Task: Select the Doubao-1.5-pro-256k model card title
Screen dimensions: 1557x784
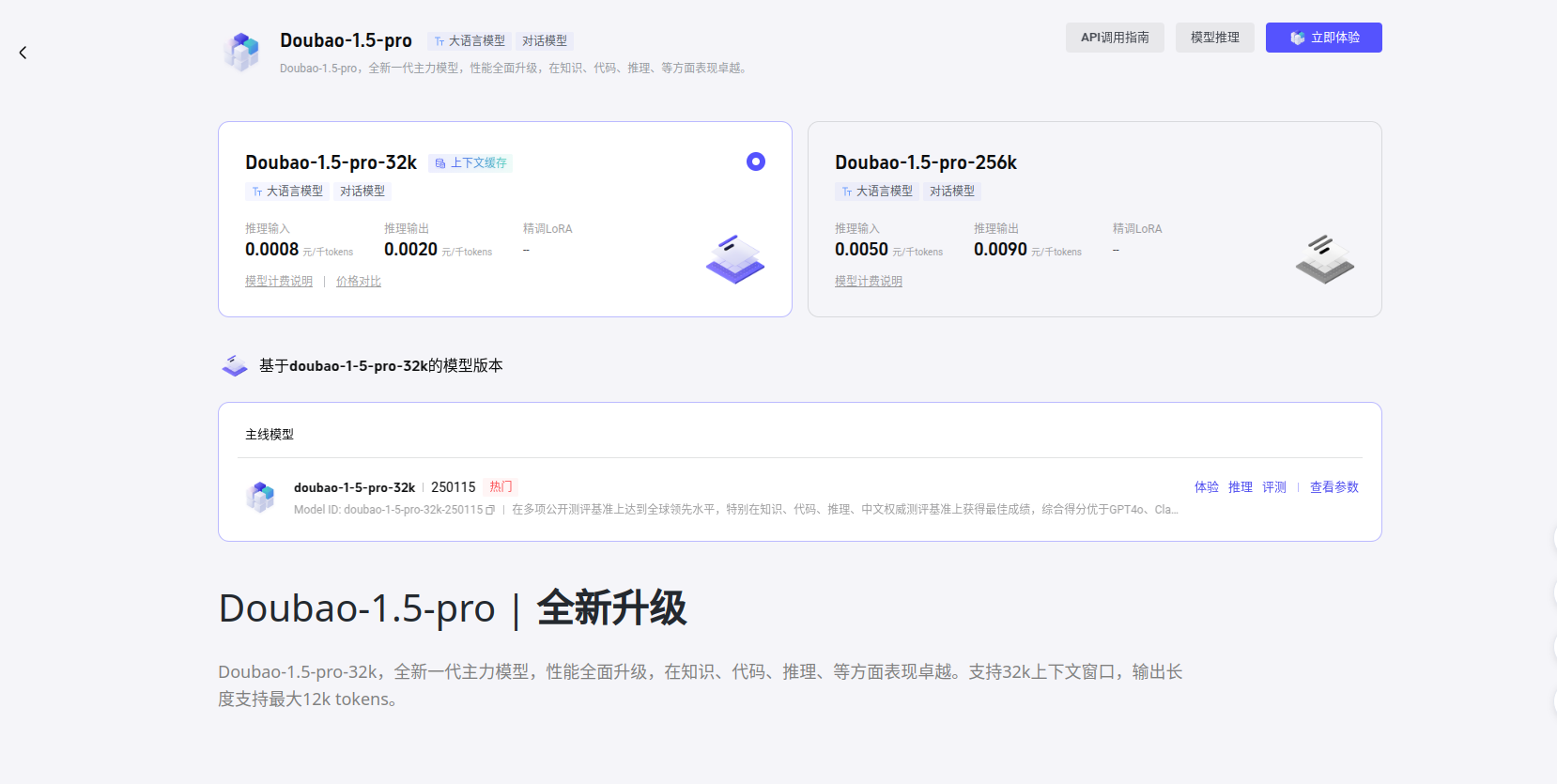Action: tap(926, 162)
